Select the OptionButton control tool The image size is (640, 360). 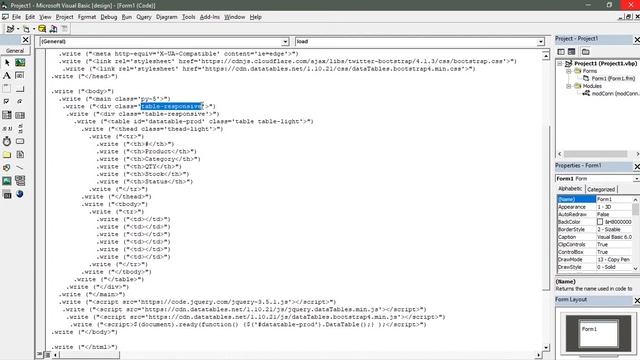[20, 102]
